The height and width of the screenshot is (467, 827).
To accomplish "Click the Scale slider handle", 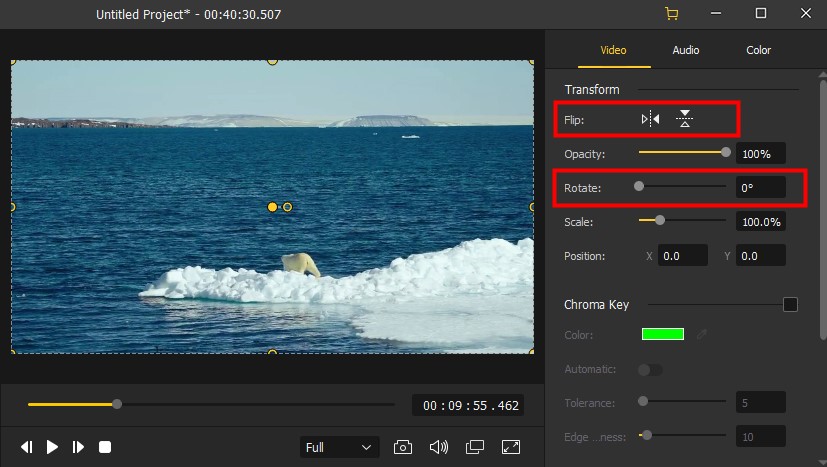I will point(660,220).
